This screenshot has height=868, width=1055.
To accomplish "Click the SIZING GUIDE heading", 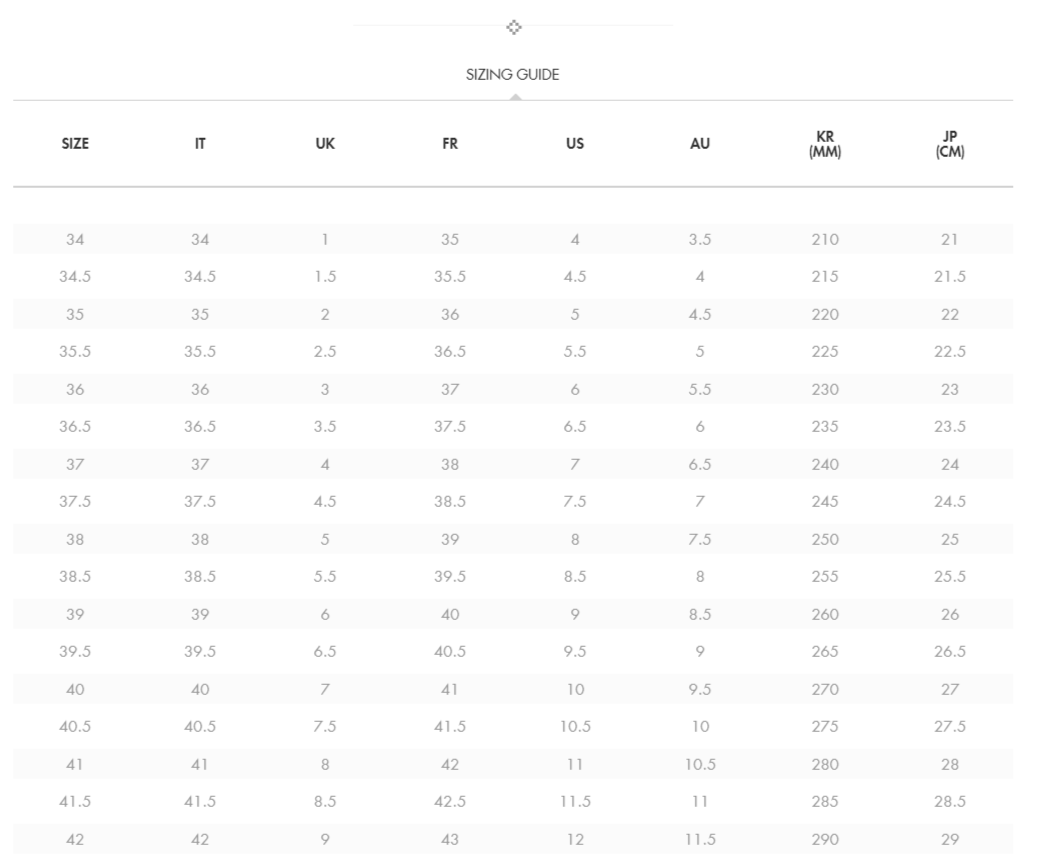I will (512, 74).
